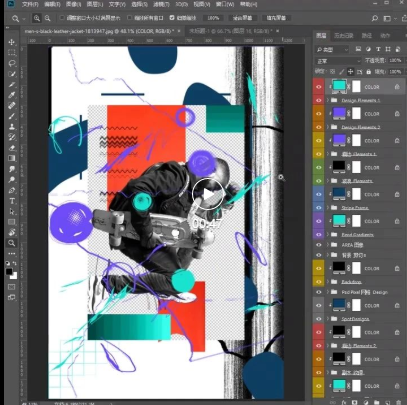Select the History Brush tool
Image resolution: width=407 pixels, height=405 pixels.
tap(12, 137)
